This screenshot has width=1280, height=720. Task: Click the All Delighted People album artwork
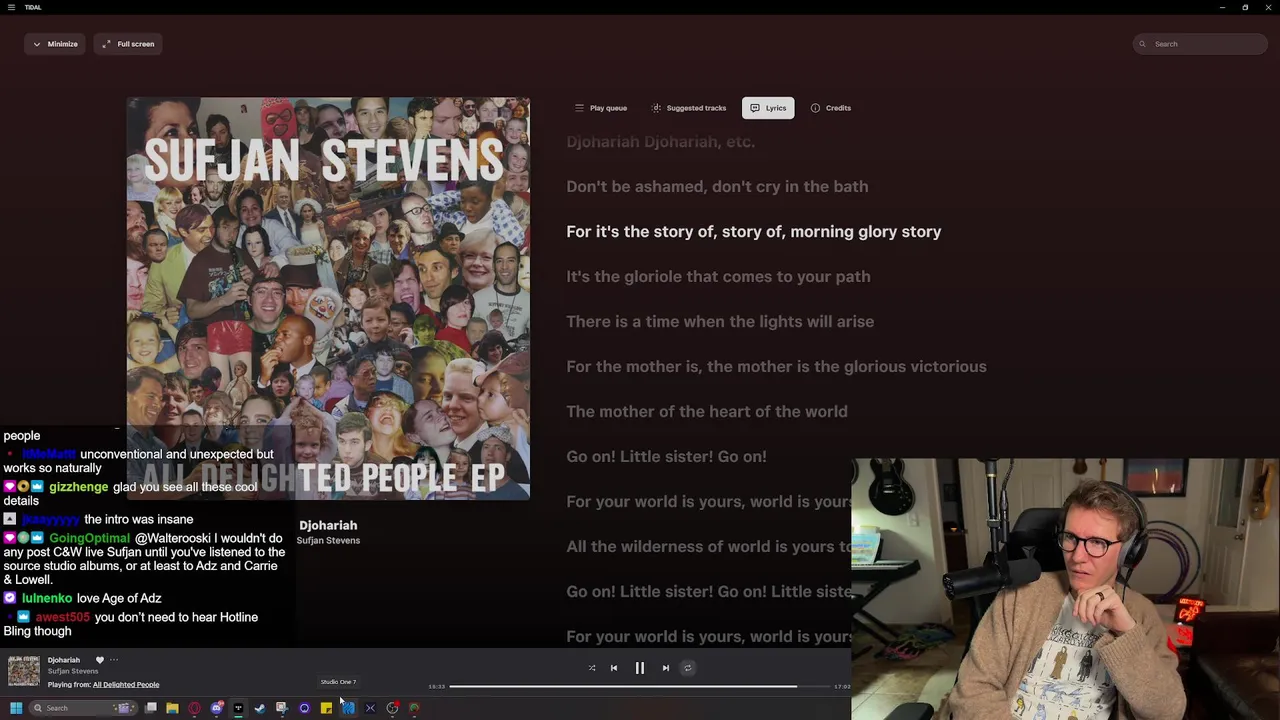coord(328,298)
